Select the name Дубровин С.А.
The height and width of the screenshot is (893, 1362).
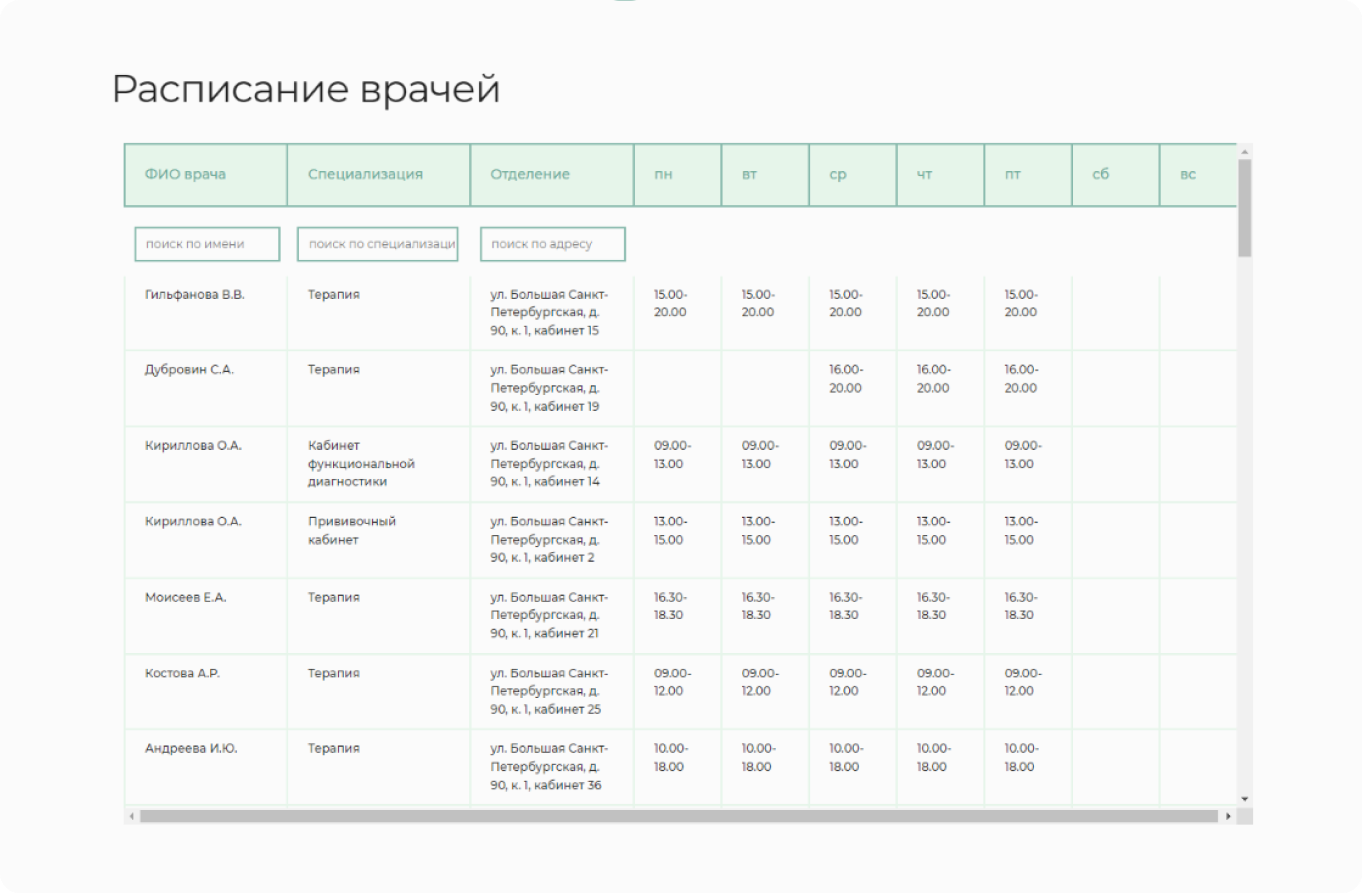click(190, 370)
